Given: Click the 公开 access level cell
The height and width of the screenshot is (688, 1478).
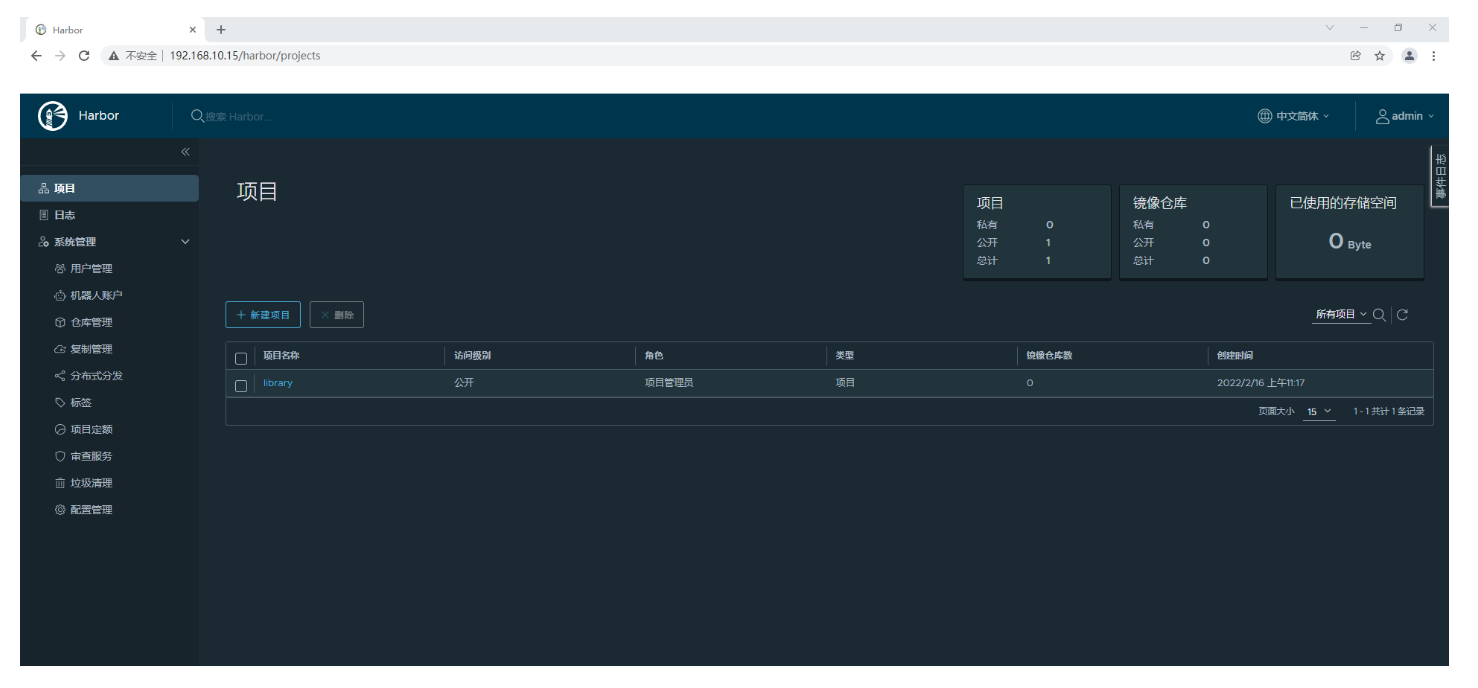Looking at the screenshot, I should click(x=464, y=383).
